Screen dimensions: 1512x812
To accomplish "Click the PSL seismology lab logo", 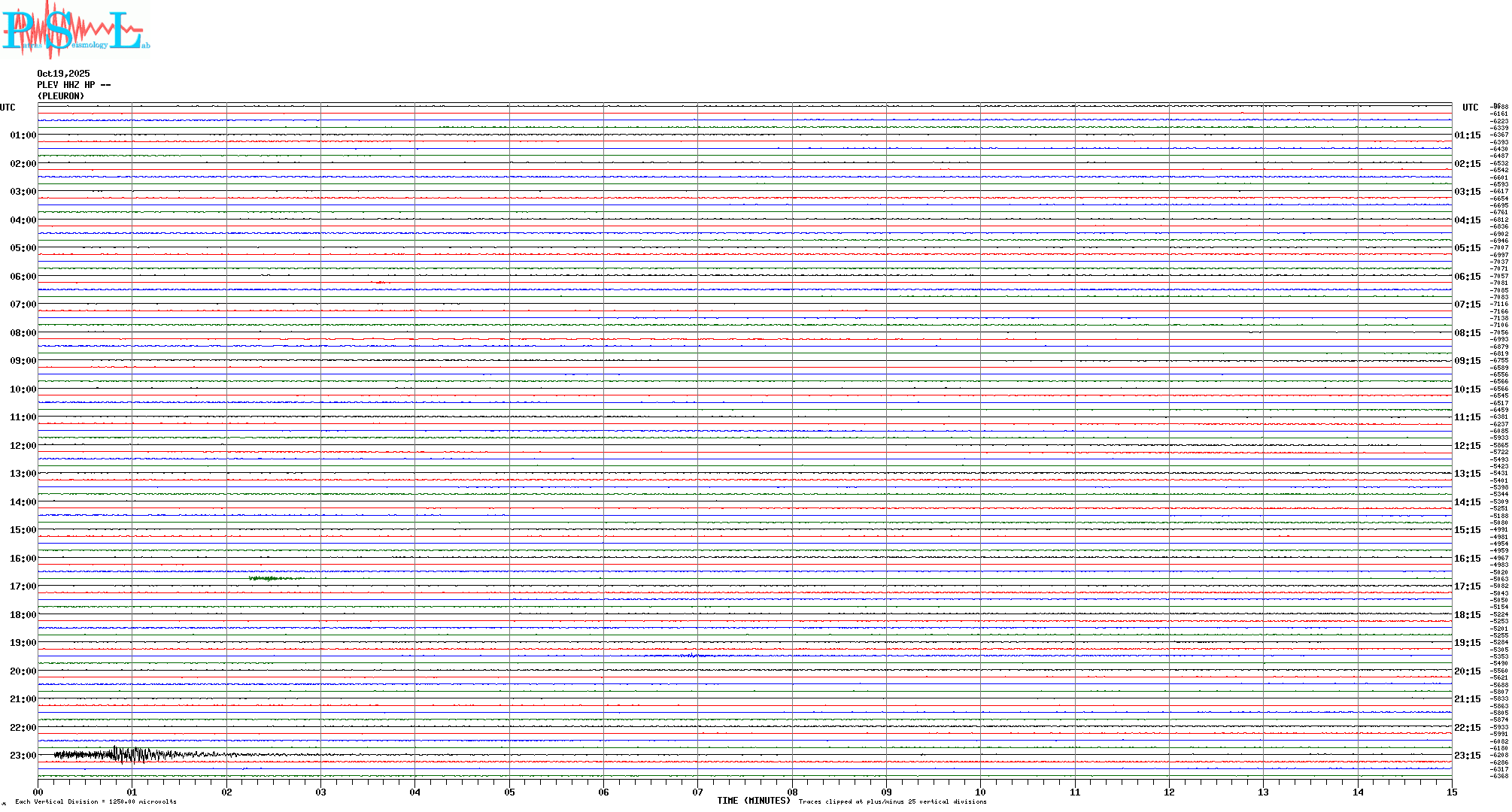I will tap(75, 29).
